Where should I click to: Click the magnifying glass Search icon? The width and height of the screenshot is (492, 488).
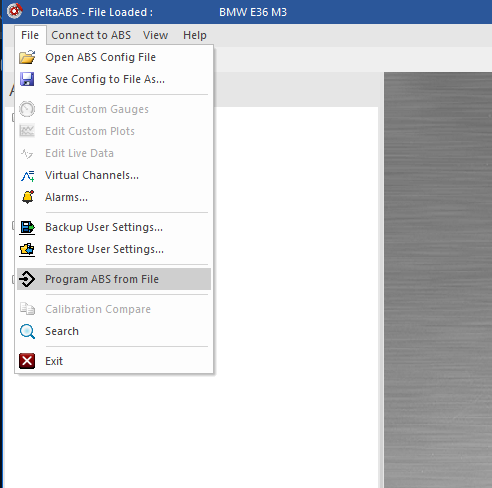coord(27,331)
